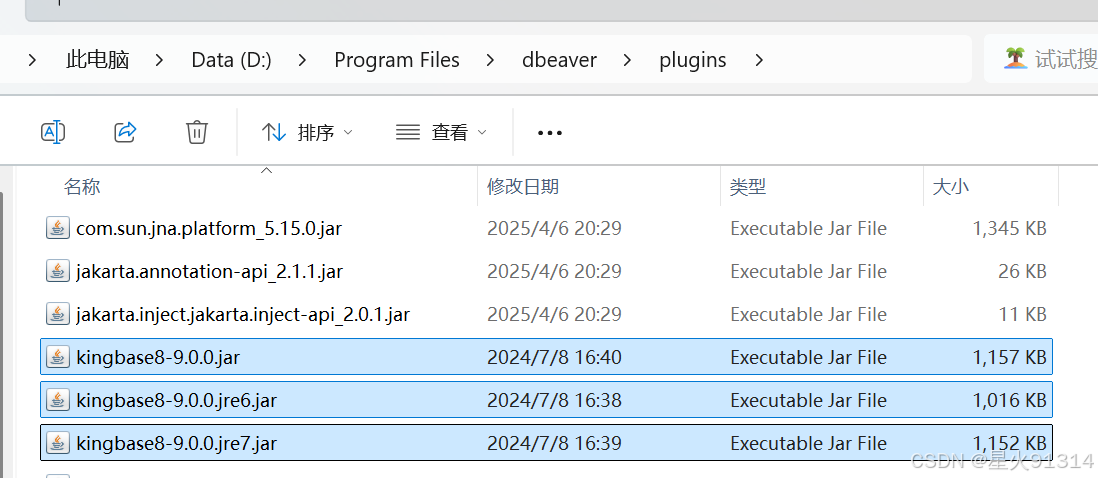Viewport: 1098px width, 478px height.
Task: Click jar icon of kingbase8-9.0.0.jre6.jar
Action: point(57,400)
